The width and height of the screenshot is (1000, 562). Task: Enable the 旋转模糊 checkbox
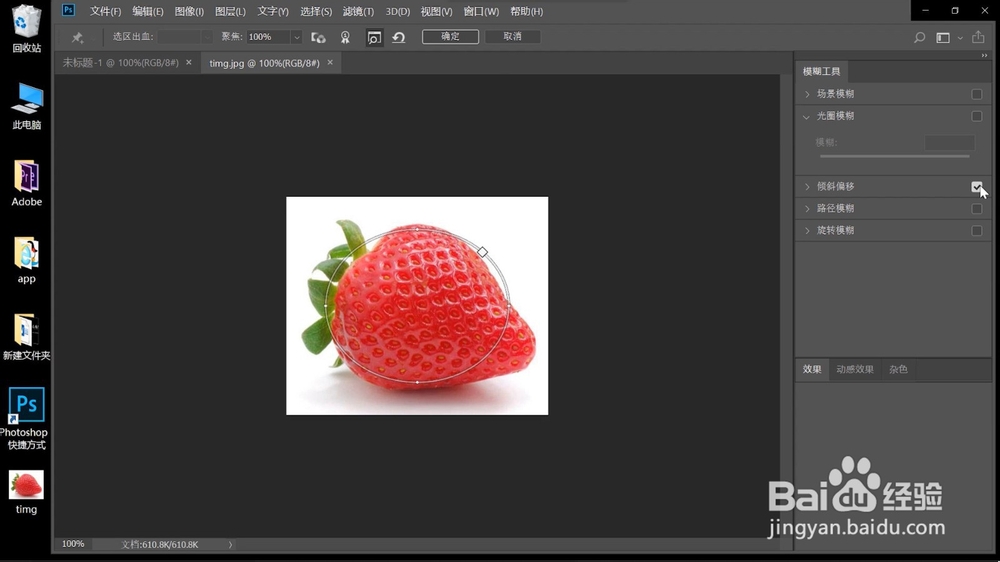pyautogui.click(x=976, y=230)
